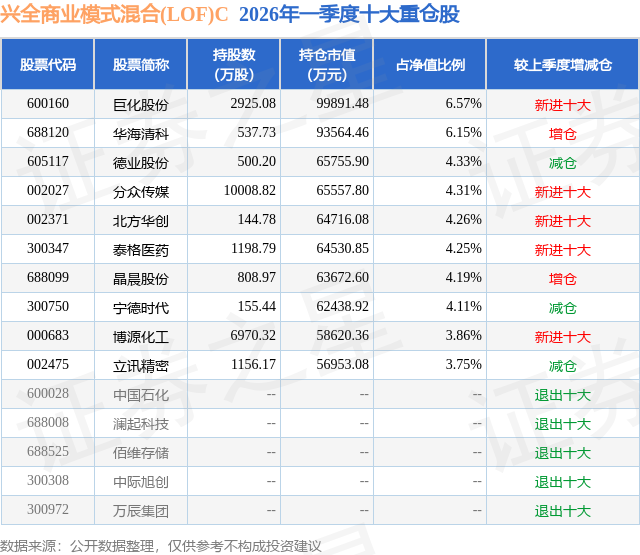Select stock name 立讯精密
The image size is (640, 555).
tap(141, 366)
